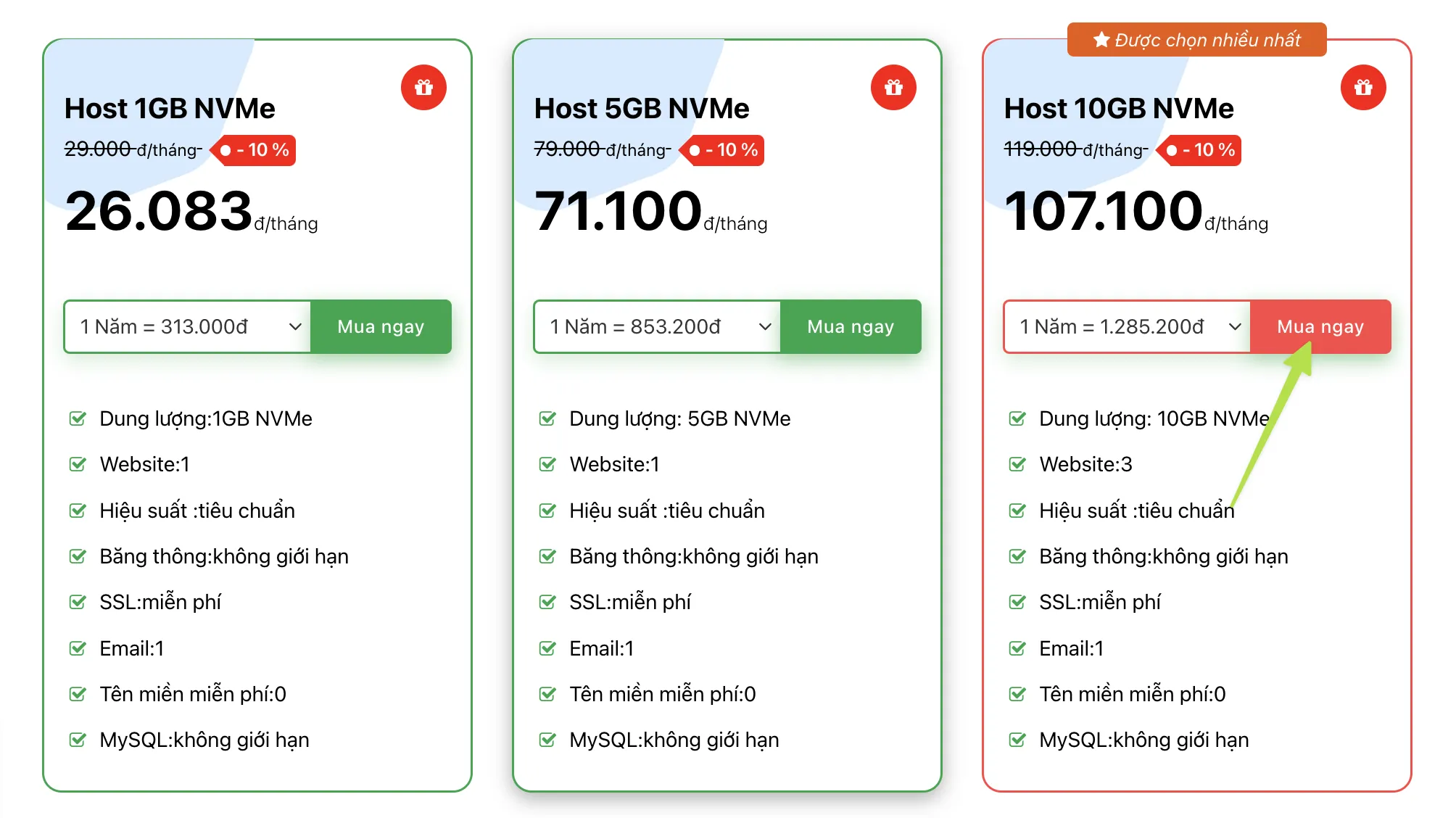1456x818 pixels.
Task: Click 'Email:1' in Host 1GB card
Action: point(131,648)
